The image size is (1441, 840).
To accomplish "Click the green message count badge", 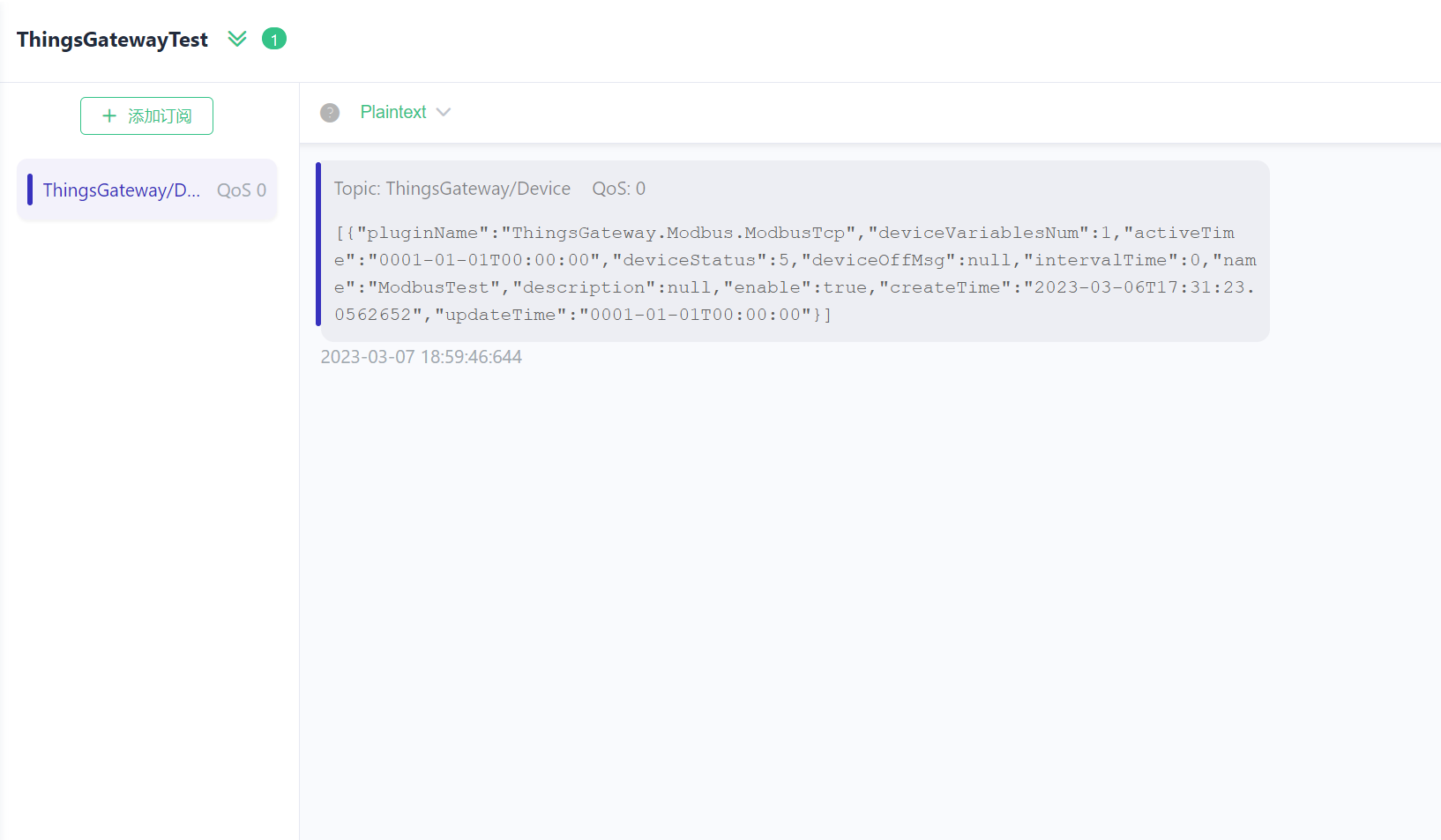I will click(274, 40).
